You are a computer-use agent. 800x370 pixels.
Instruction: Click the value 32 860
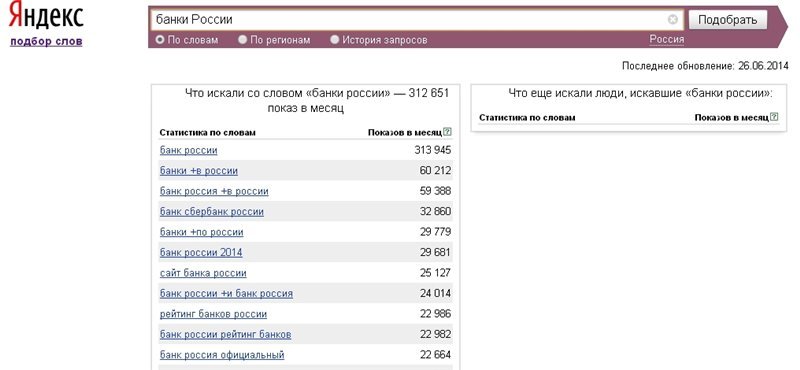tap(435, 211)
